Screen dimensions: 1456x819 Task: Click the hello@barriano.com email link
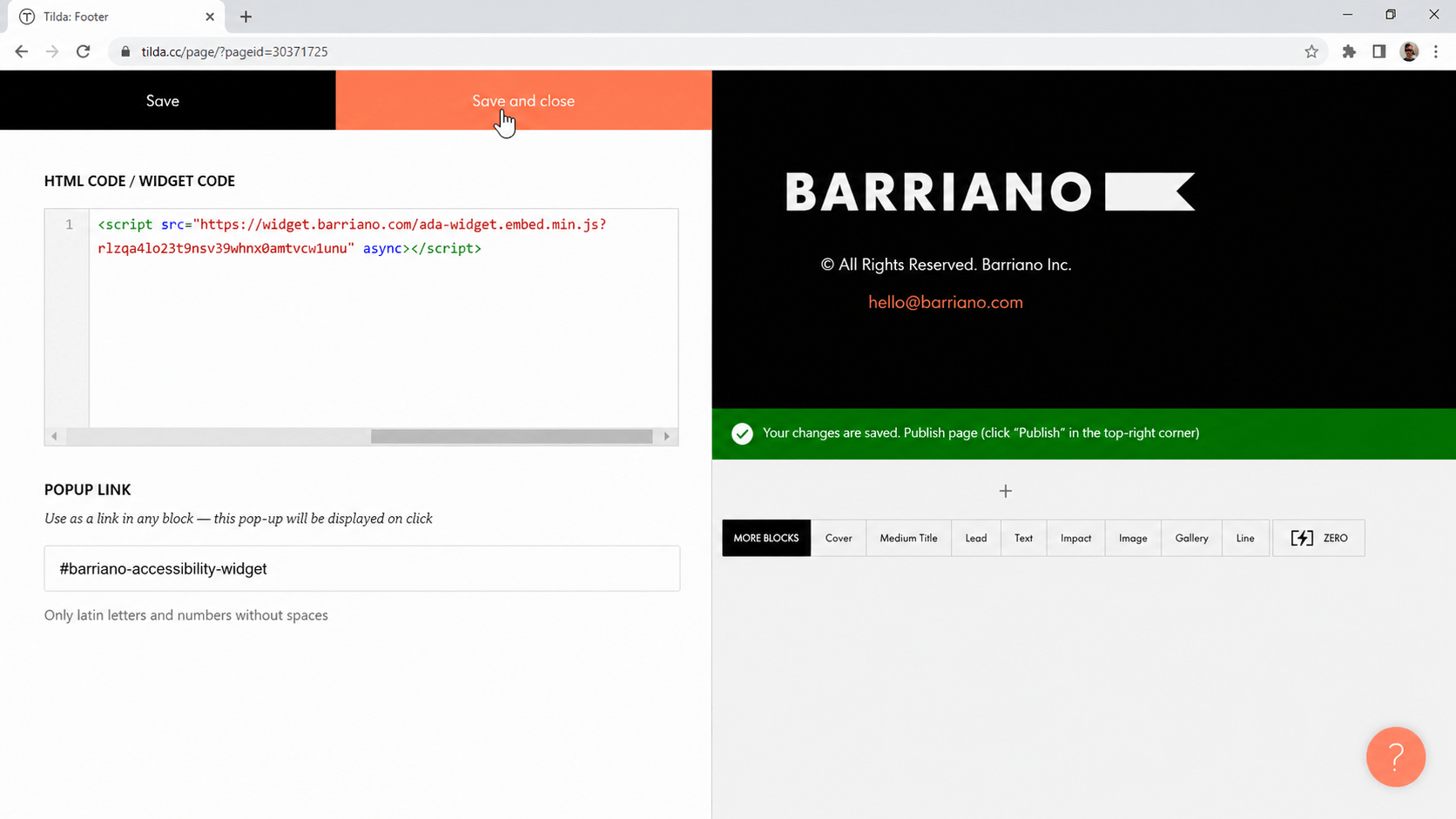point(946,302)
